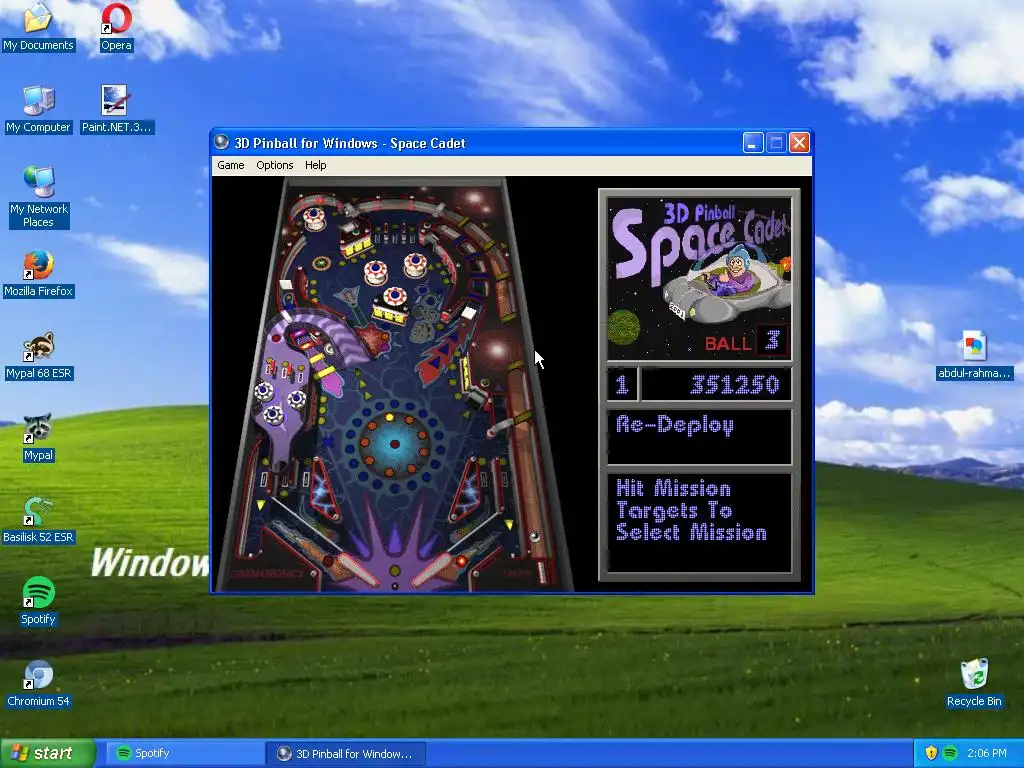Click the 351250 score display
Viewport: 1024px width, 768px height.
tap(716, 384)
